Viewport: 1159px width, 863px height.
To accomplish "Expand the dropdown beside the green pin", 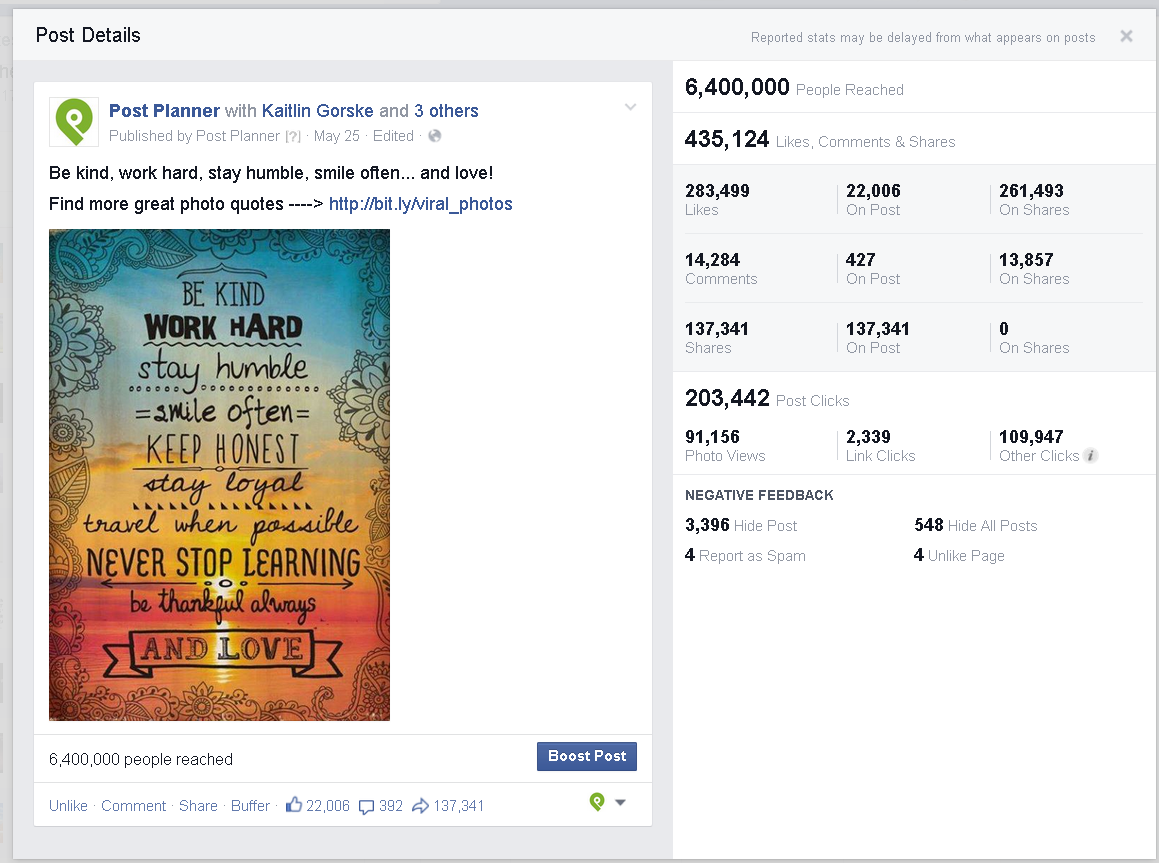I will [x=619, y=804].
